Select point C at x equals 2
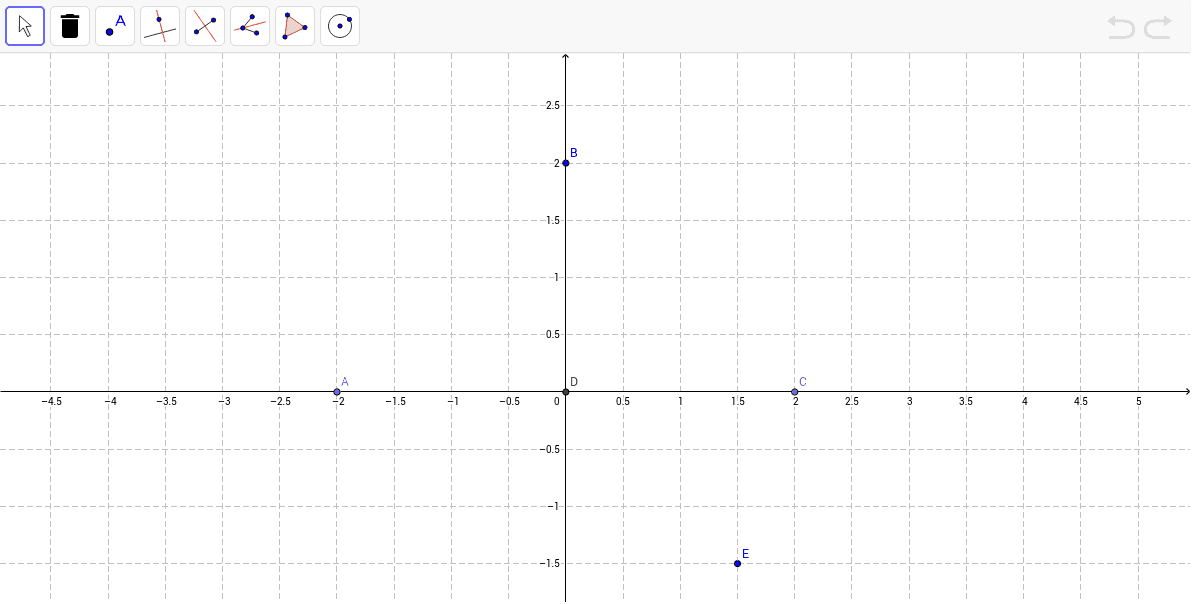The width and height of the screenshot is (1192, 604). pyautogui.click(x=794, y=392)
